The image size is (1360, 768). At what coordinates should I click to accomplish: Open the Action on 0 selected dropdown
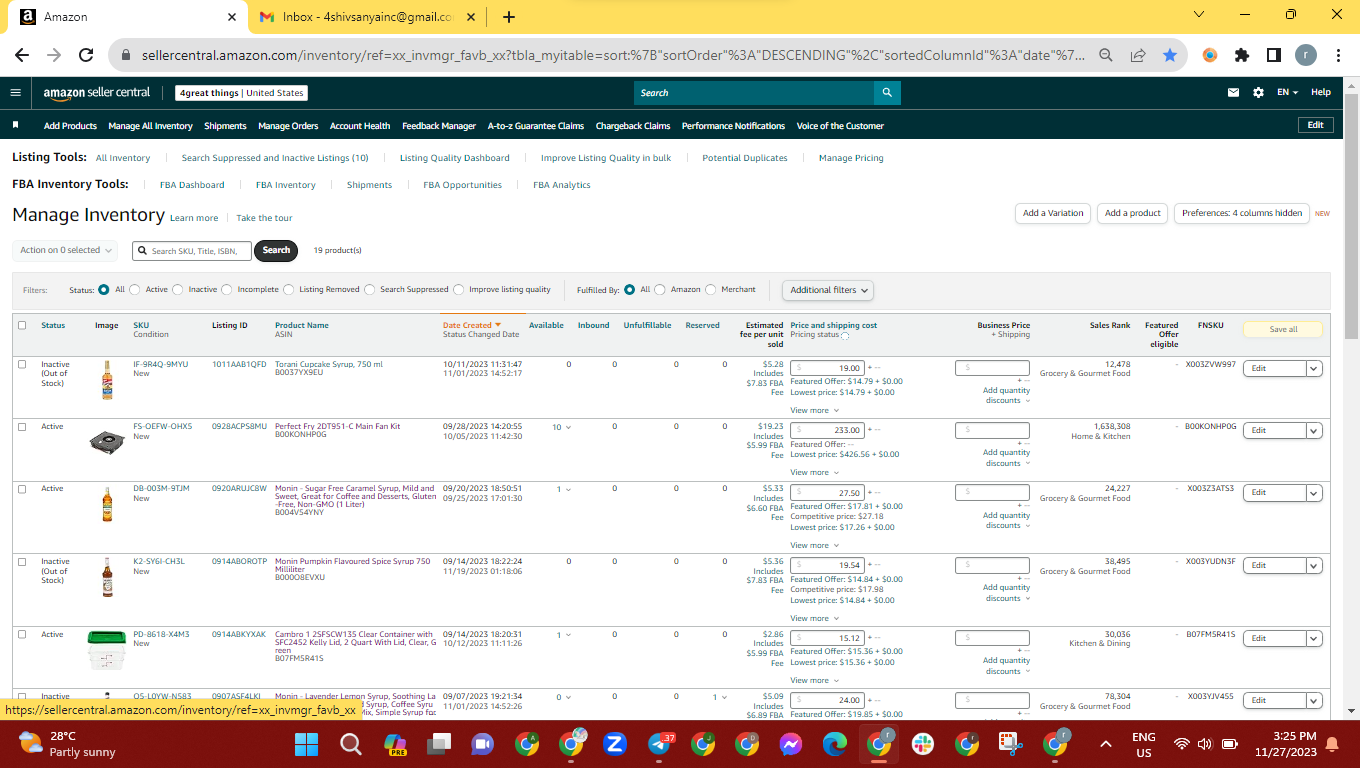coord(66,250)
